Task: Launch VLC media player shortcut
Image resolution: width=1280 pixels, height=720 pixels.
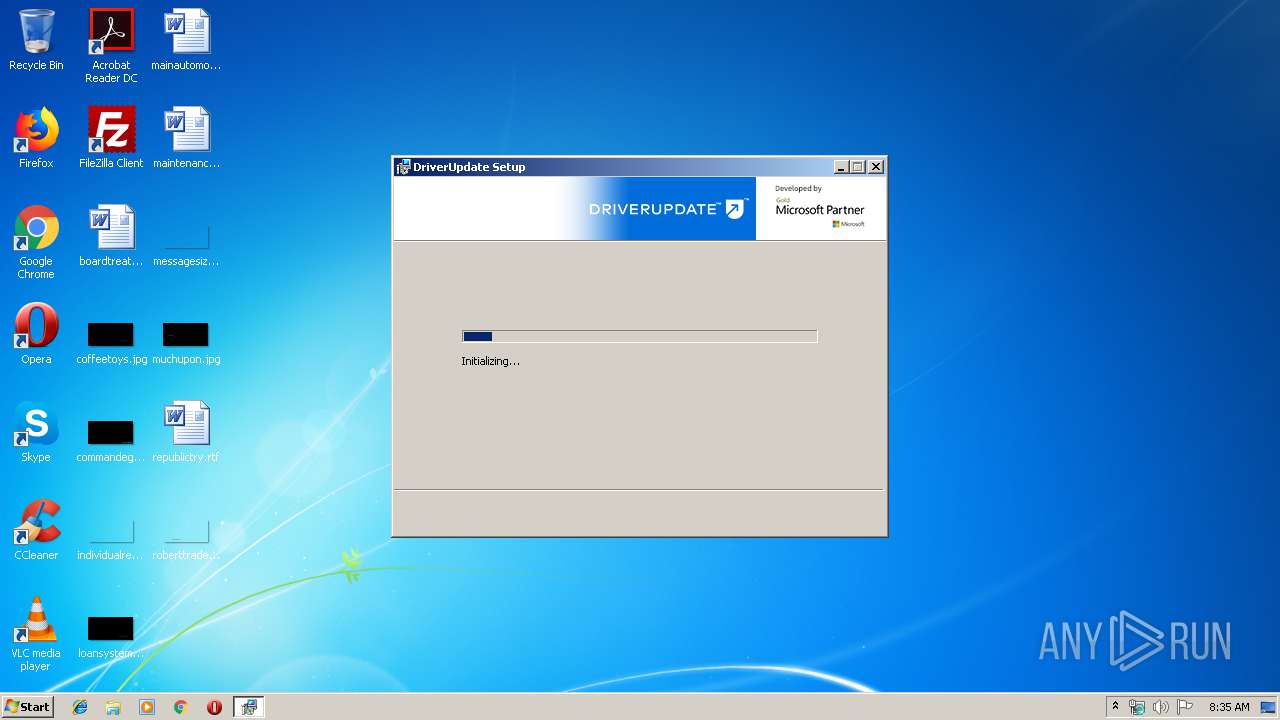Action: pos(36,634)
